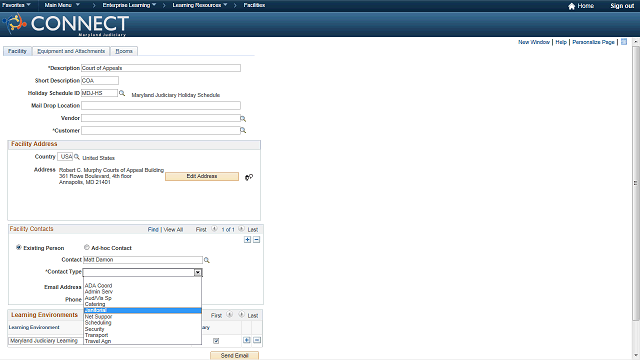
Task: Select the Existing Person radio button
Action: (x=19, y=247)
